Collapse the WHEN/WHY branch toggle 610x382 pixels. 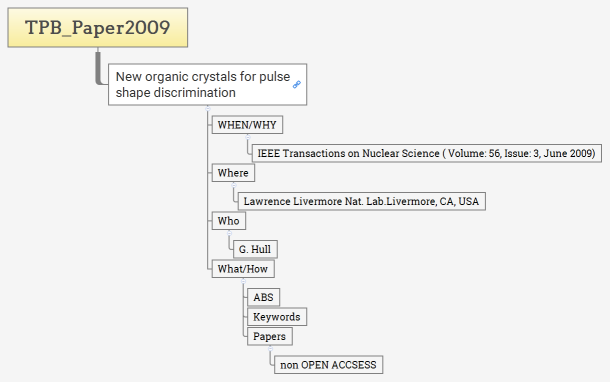point(247,137)
